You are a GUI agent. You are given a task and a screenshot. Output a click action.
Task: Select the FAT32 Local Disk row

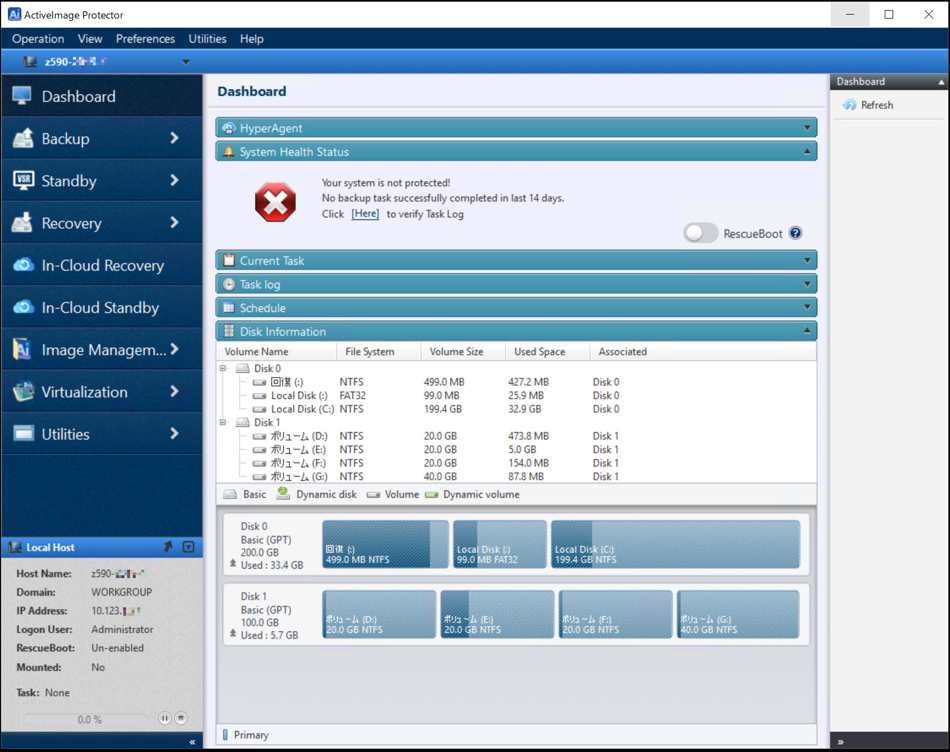(516, 396)
